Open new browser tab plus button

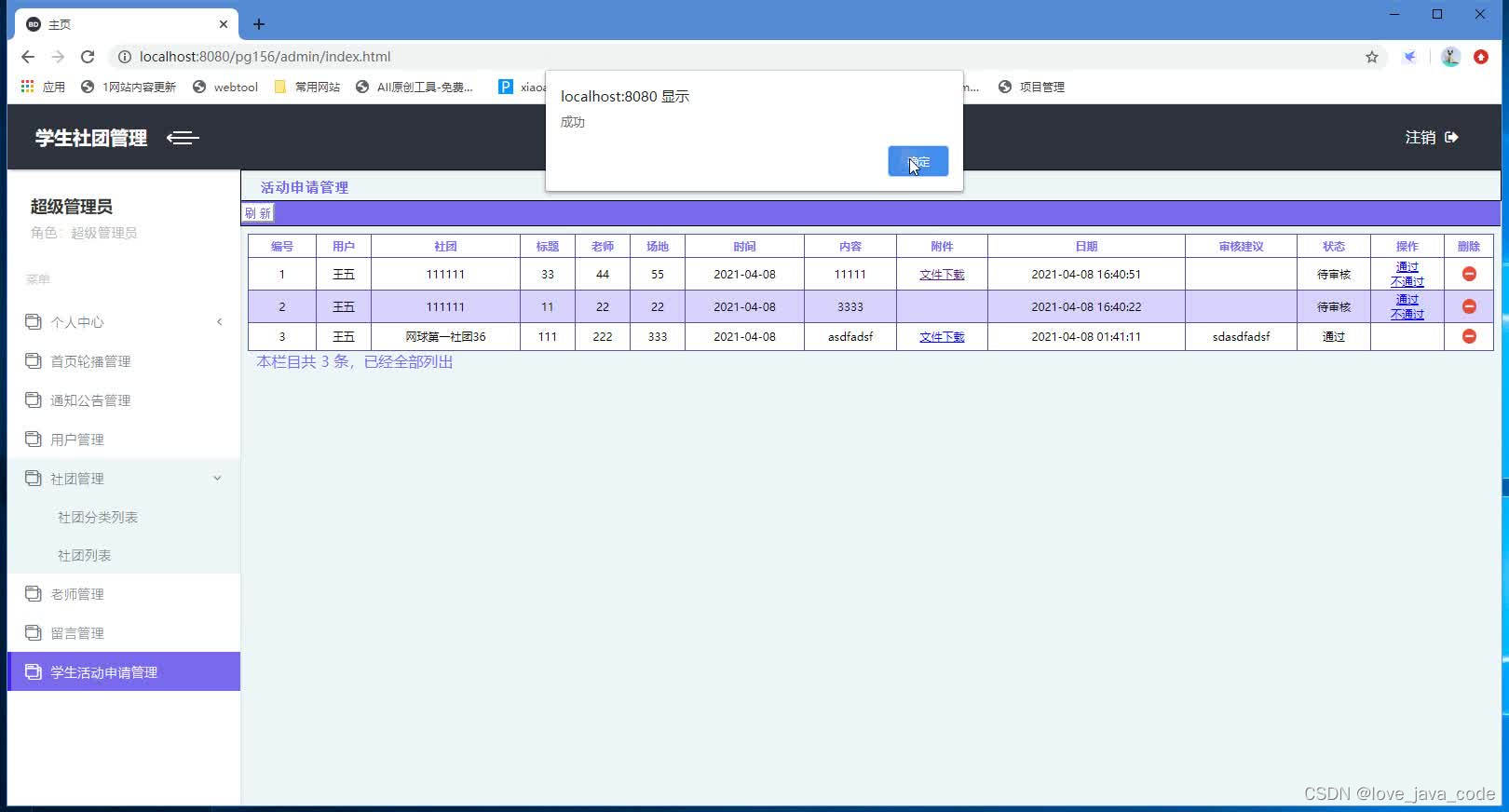pyautogui.click(x=259, y=24)
